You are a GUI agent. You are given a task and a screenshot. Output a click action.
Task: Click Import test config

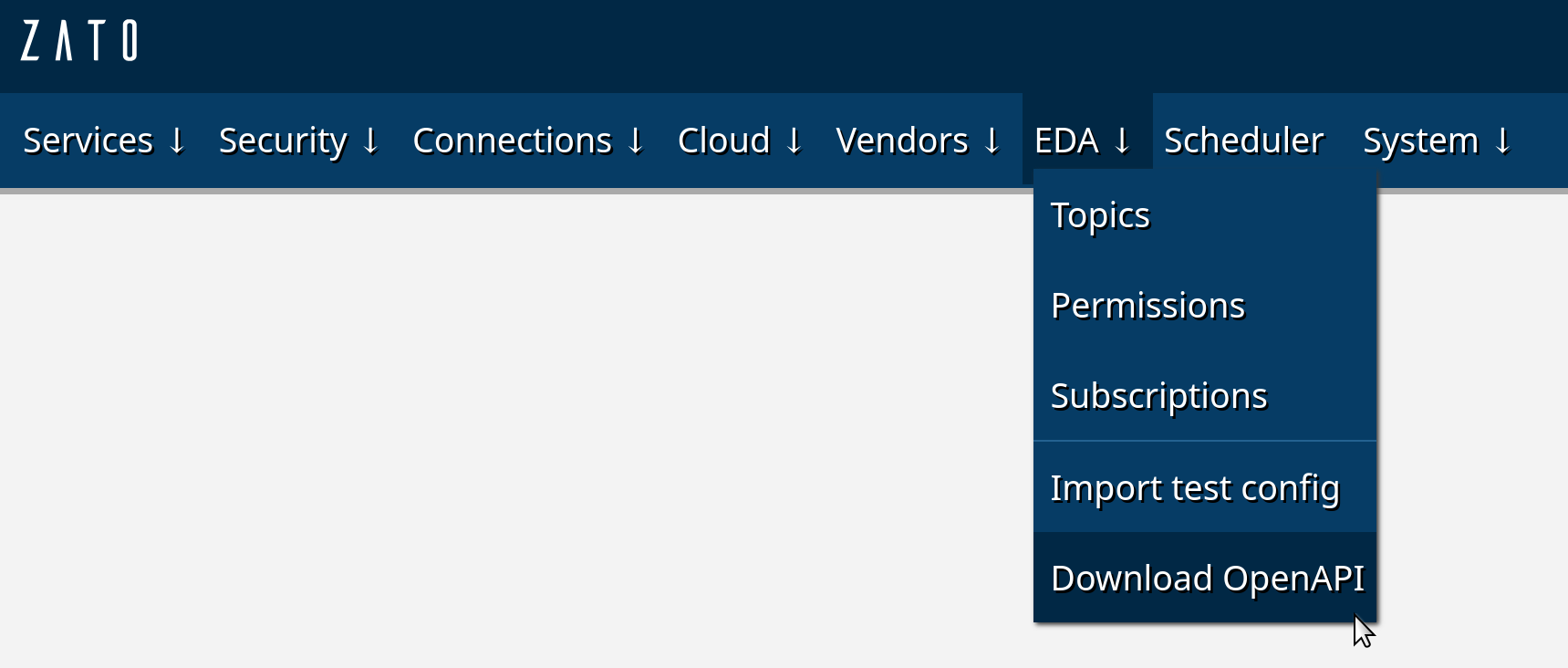[x=1195, y=487]
